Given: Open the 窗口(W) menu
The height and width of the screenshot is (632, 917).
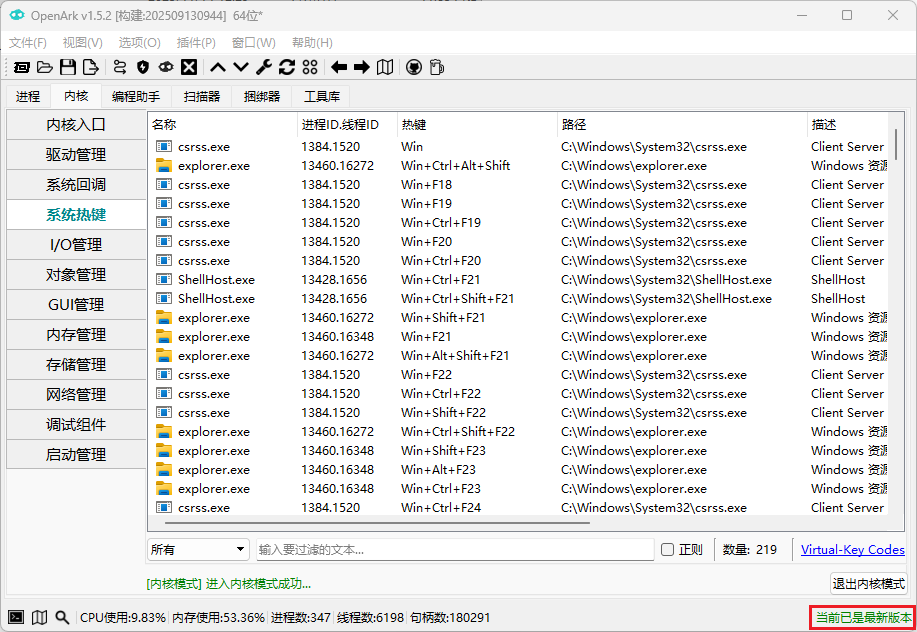Looking at the screenshot, I should (253, 43).
